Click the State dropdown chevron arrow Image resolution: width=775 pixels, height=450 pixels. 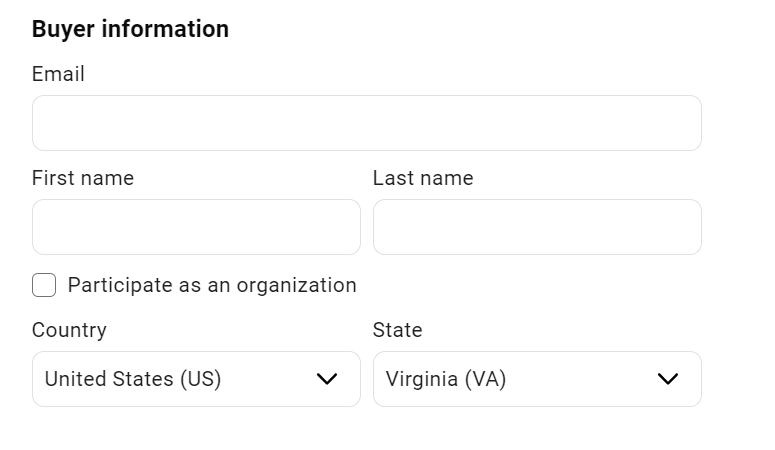[x=668, y=379]
